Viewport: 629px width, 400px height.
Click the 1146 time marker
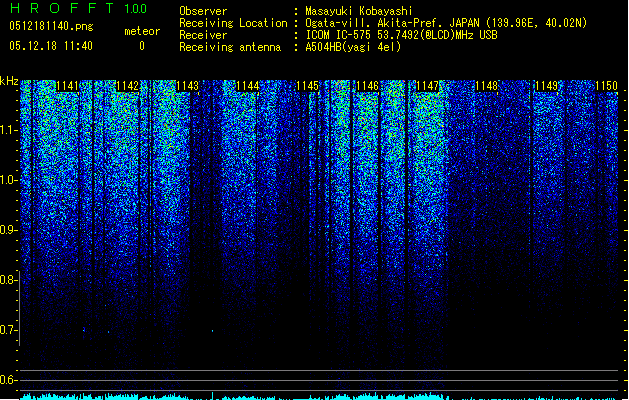tap(367, 86)
